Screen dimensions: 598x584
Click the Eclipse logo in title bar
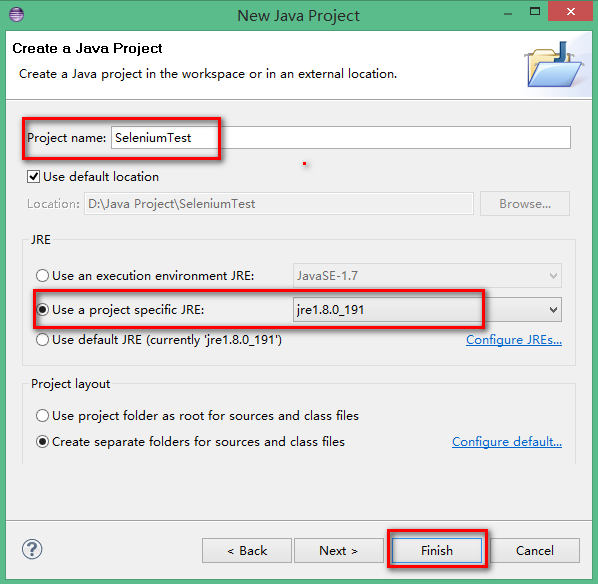coord(16,14)
